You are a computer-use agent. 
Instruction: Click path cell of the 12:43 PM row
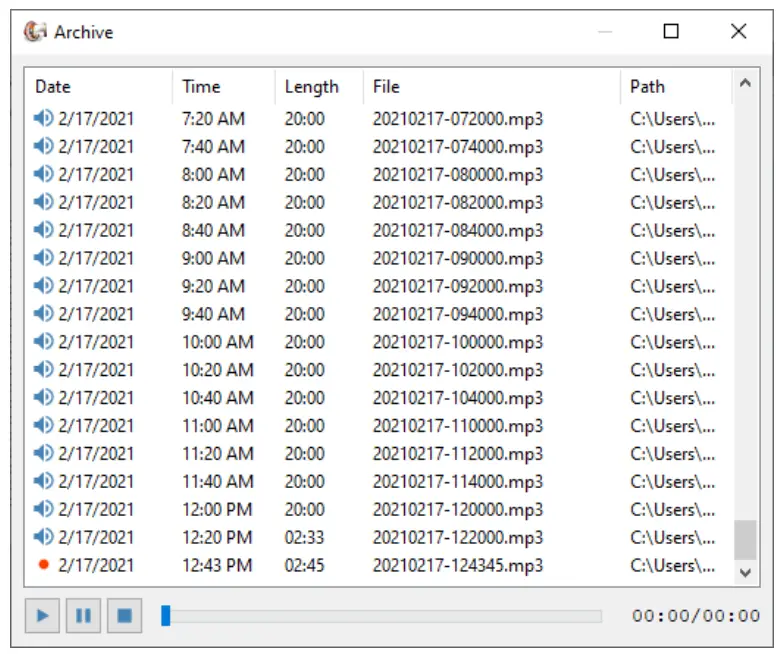click(x=673, y=565)
